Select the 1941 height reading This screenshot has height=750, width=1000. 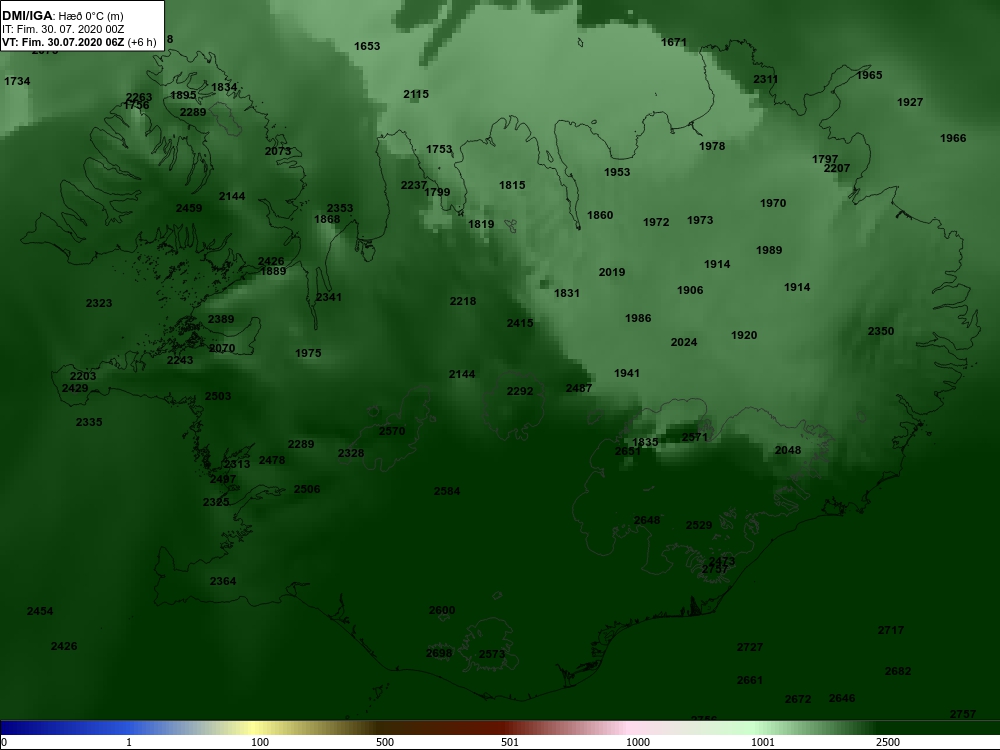[627, 373]
